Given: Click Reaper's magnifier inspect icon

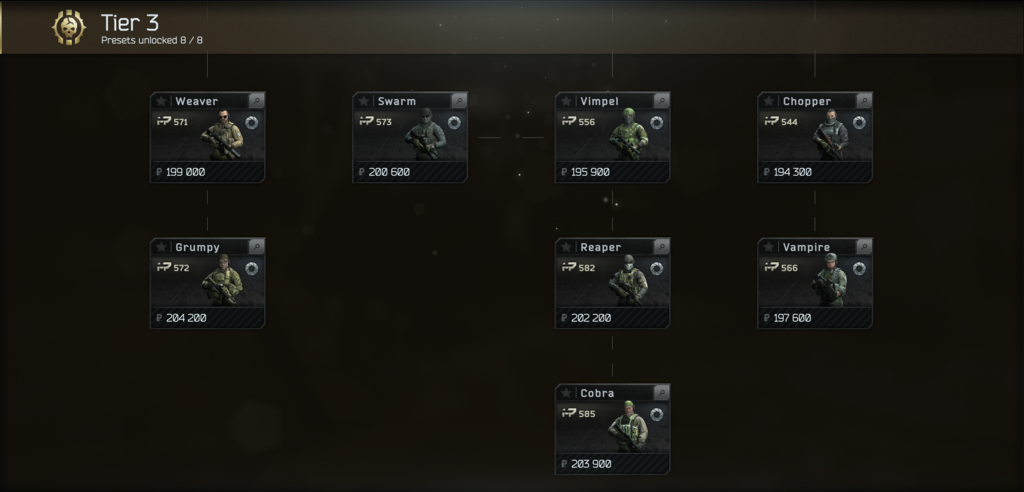Looking at the screenshot, I should coord(662,246).
